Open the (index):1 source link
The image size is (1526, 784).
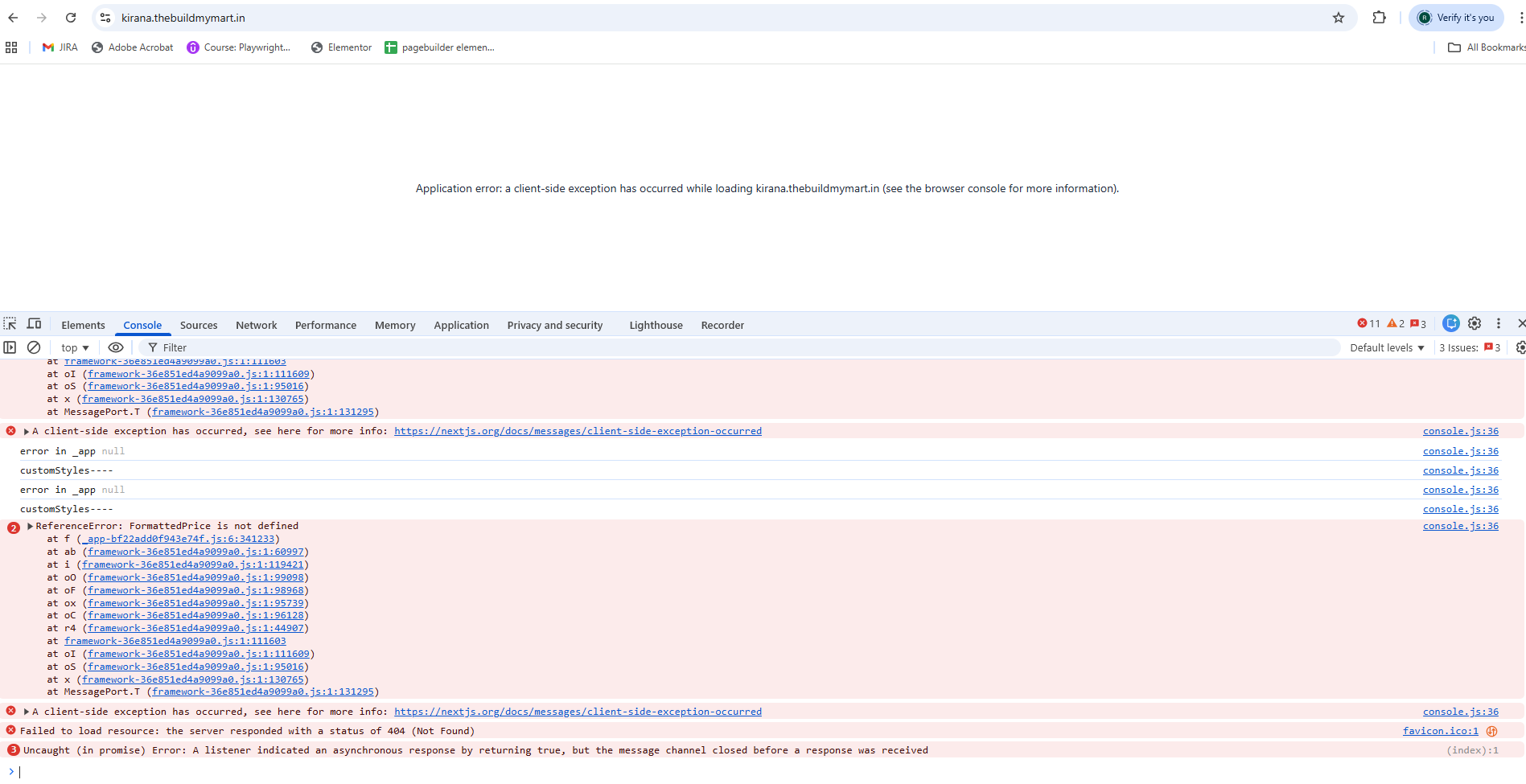pos(1473,750)
